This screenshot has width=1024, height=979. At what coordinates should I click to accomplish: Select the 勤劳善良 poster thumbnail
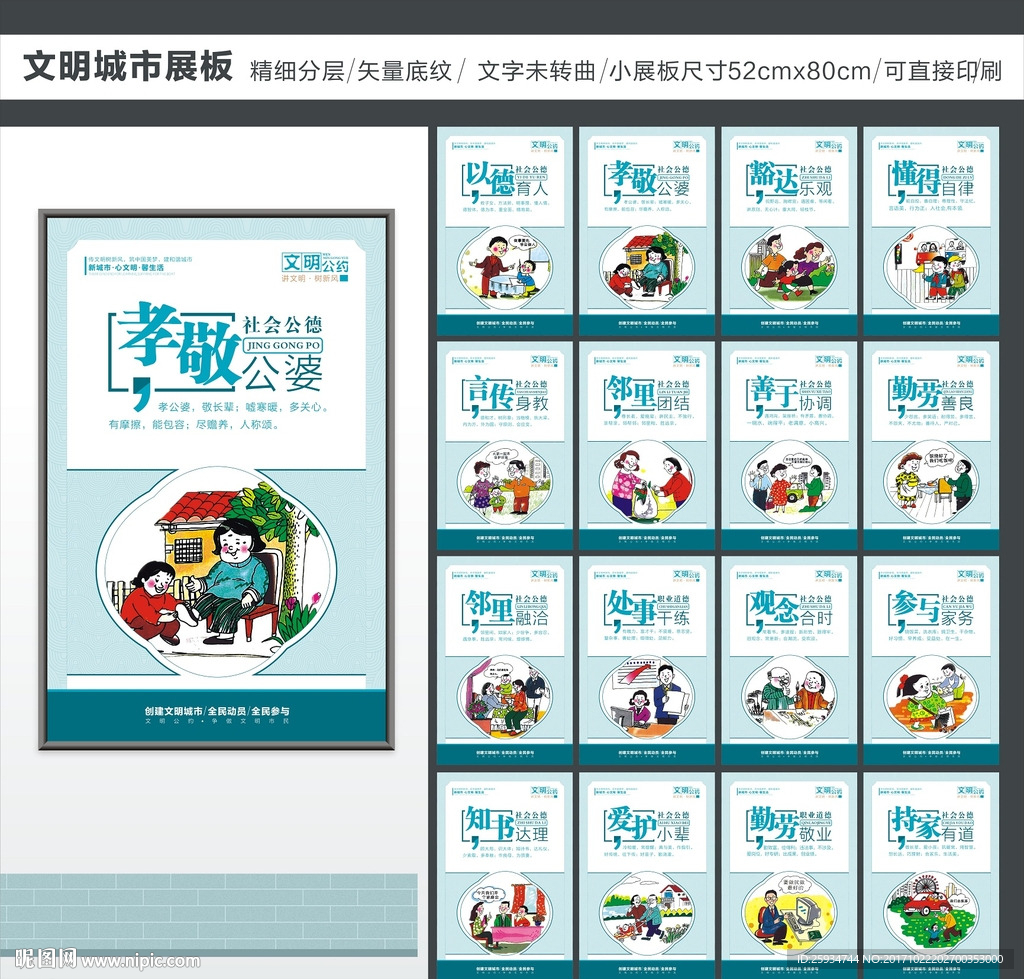click(931, 445)
